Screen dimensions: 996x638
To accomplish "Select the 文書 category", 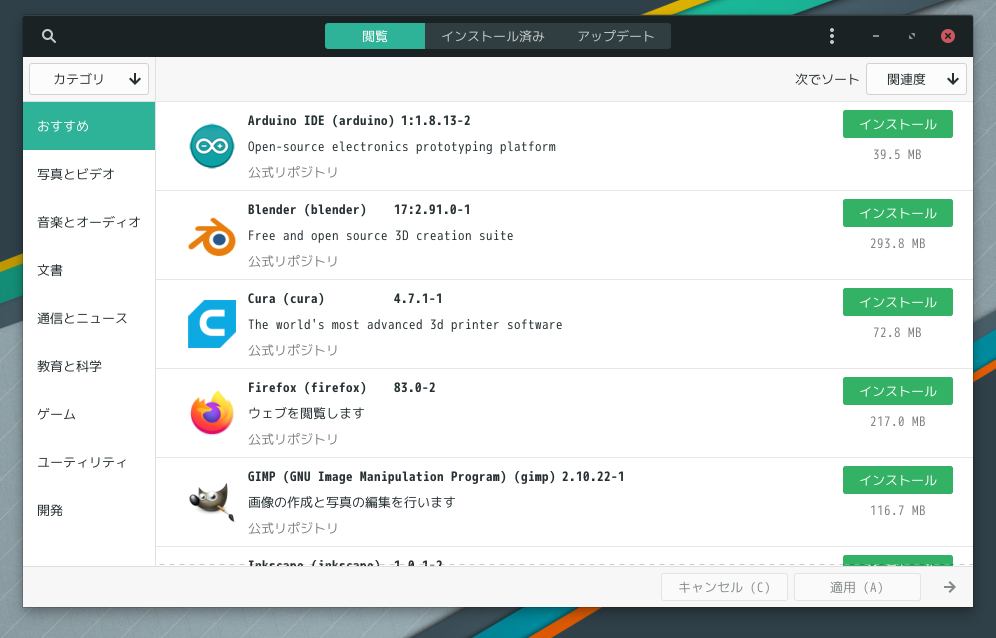I will 89,270.
